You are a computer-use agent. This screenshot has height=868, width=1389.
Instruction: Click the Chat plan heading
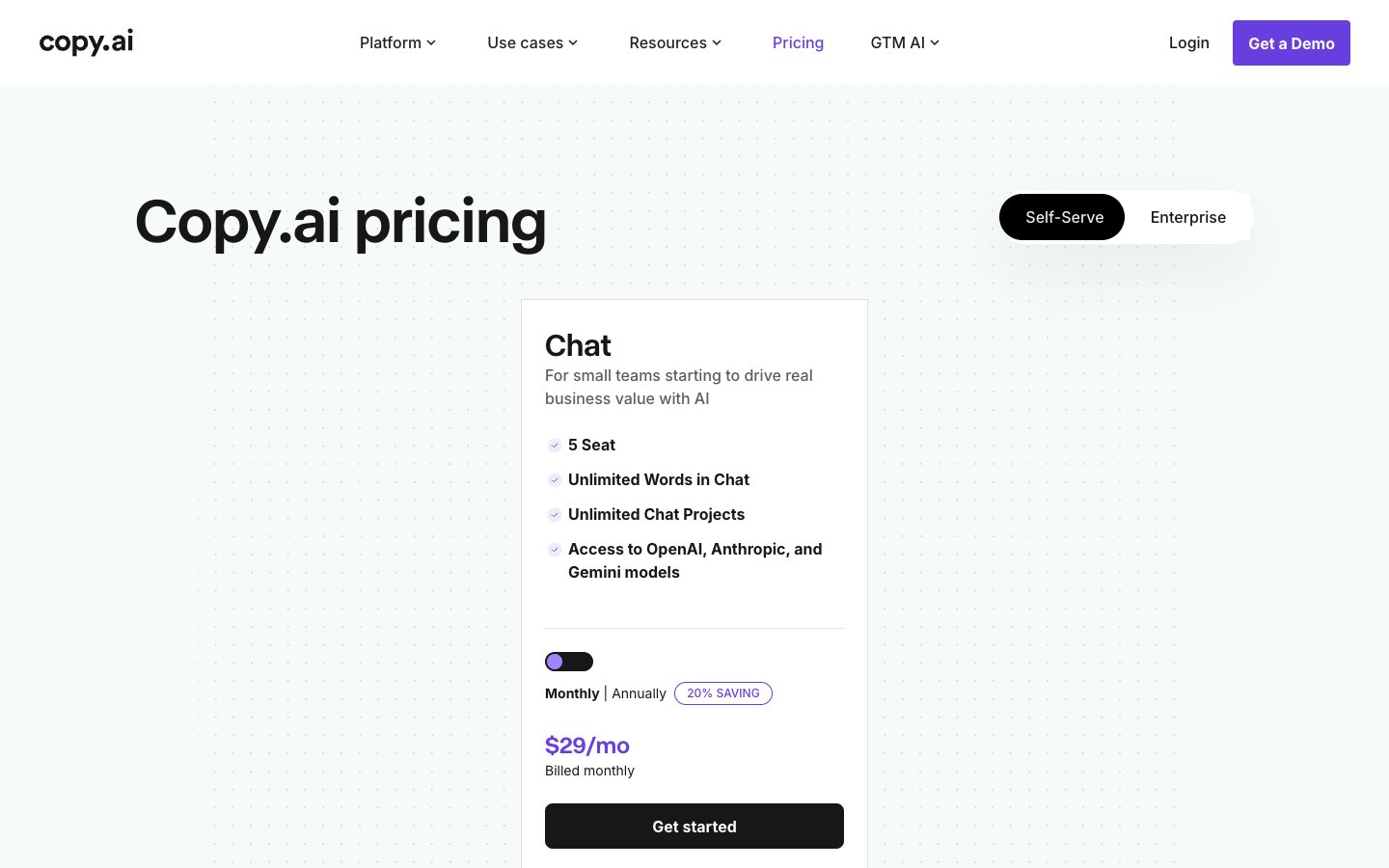coord(578,345)
